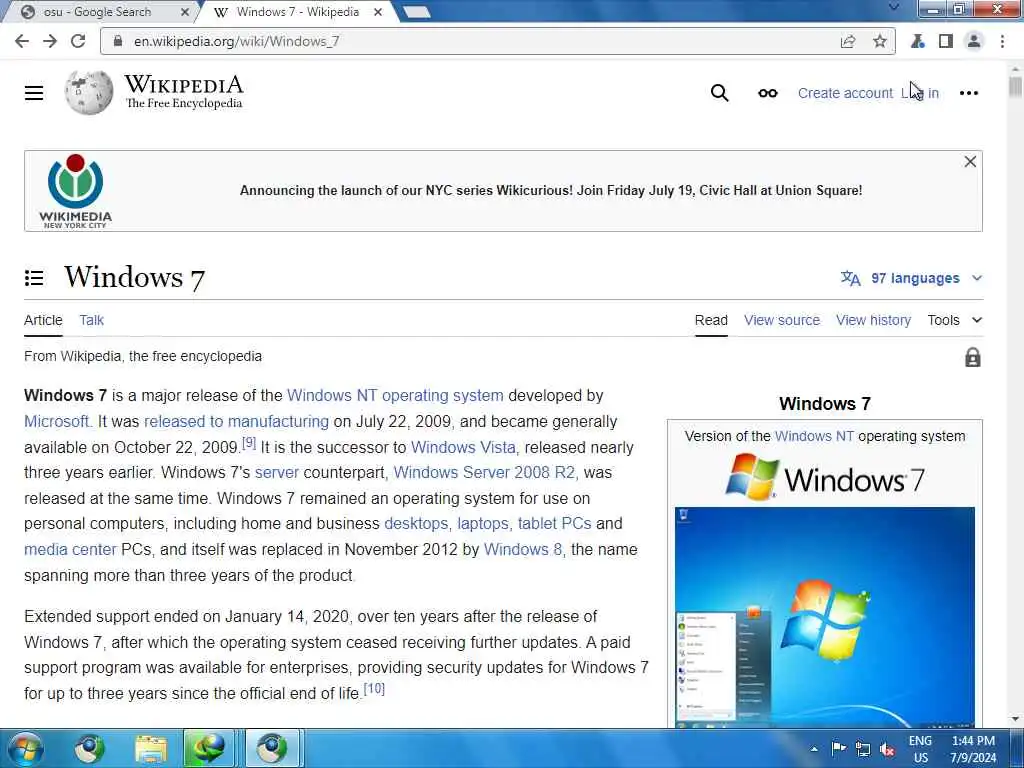Click the page protection padlock icon
The image size is (1024, 768).
point(972,357)
